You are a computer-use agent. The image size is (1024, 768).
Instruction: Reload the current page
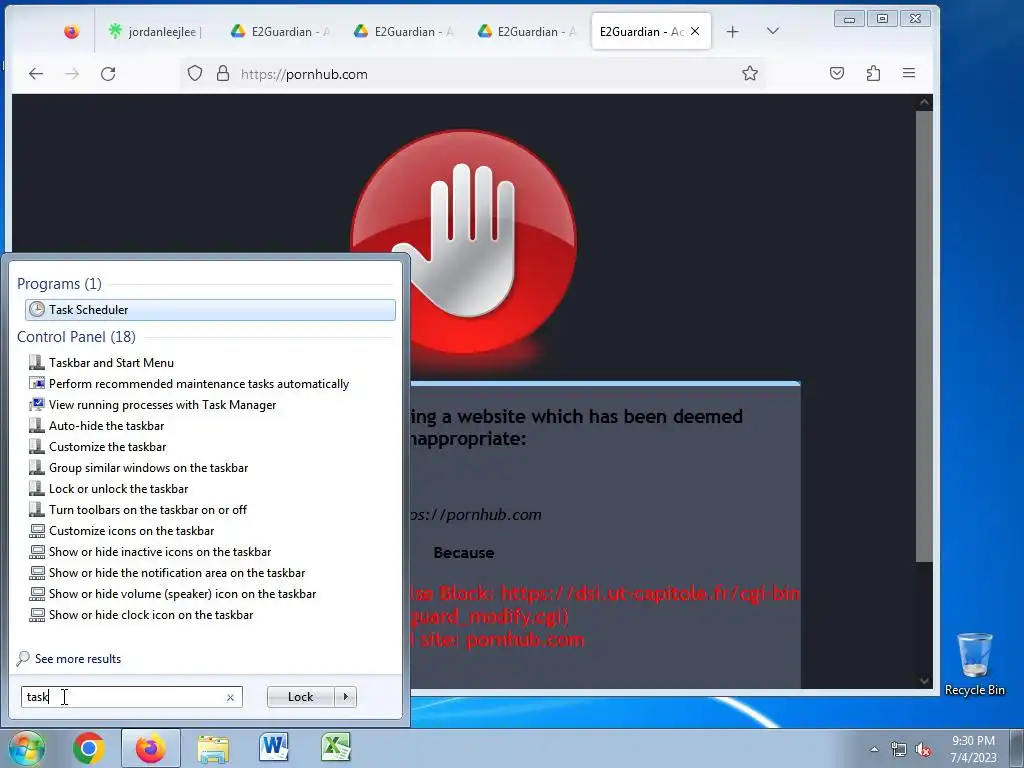108,74
